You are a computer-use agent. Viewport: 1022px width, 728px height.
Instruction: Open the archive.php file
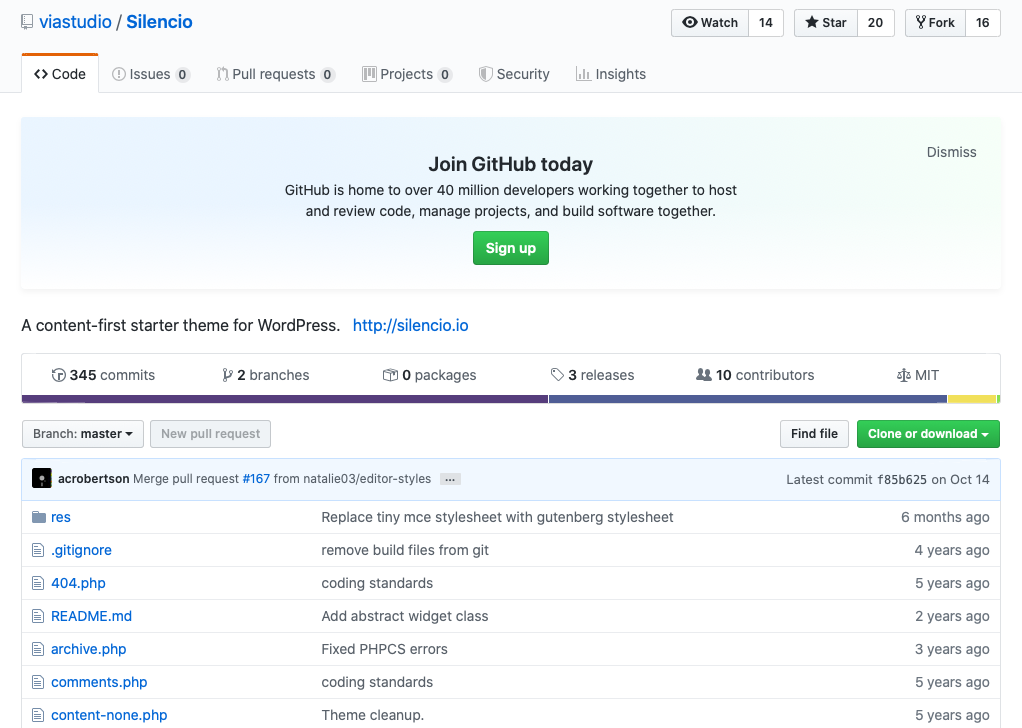pos(89,650)
